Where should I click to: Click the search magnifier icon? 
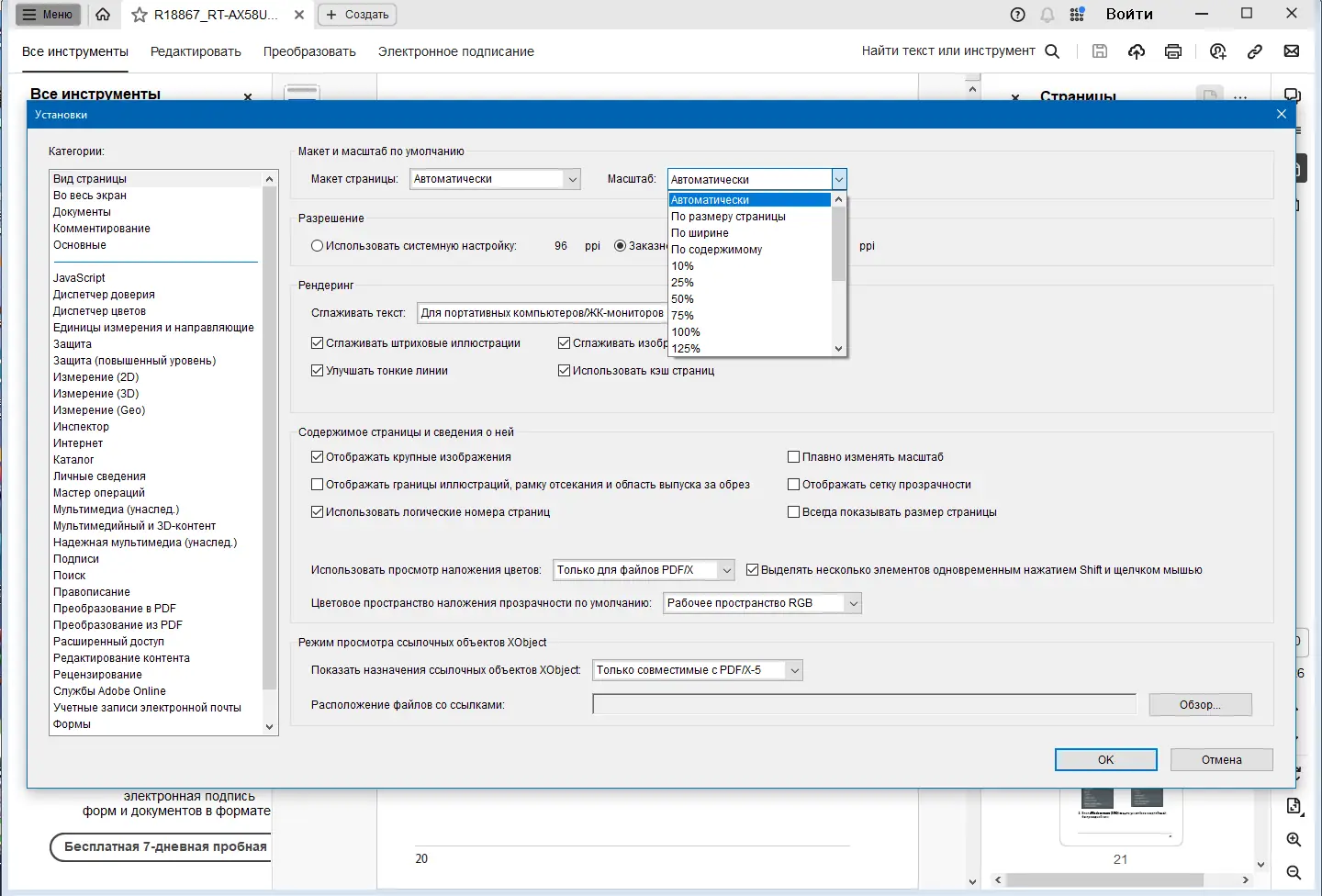pos(1052,51)
